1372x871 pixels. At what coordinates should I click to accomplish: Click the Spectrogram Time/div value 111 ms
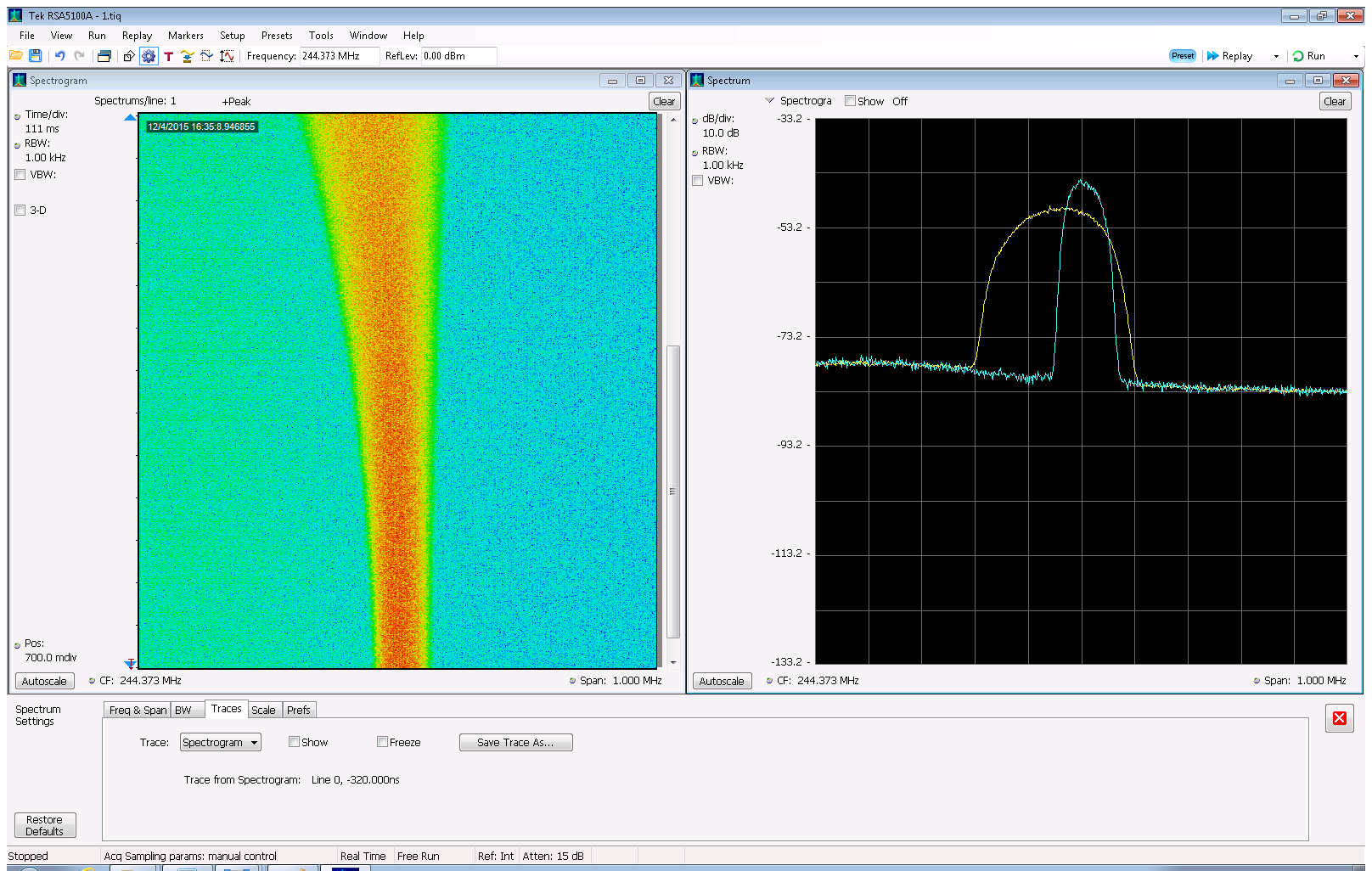coord(42,129)
